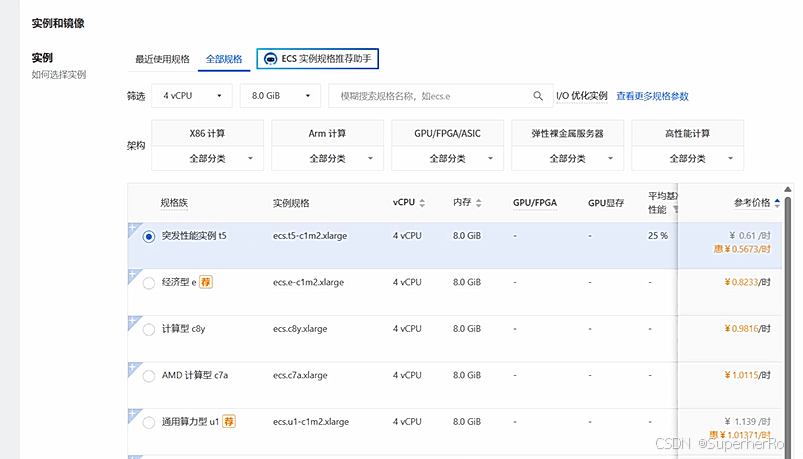Viewport: 803px width, 459px height.
Task: Click the ¥1.0115/时 price
Action: tap(747, 375)
